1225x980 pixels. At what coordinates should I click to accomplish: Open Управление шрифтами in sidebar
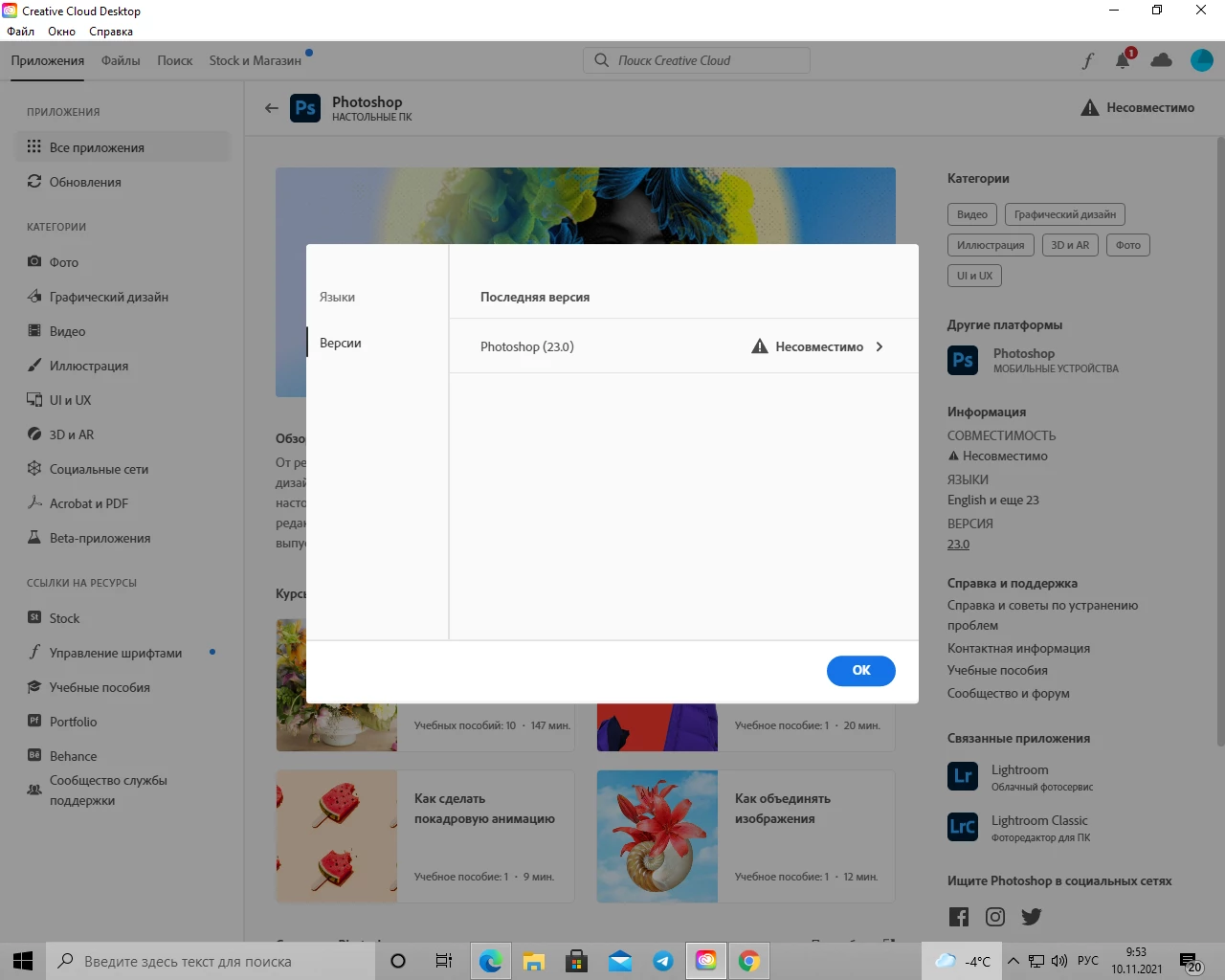[123, 653]
